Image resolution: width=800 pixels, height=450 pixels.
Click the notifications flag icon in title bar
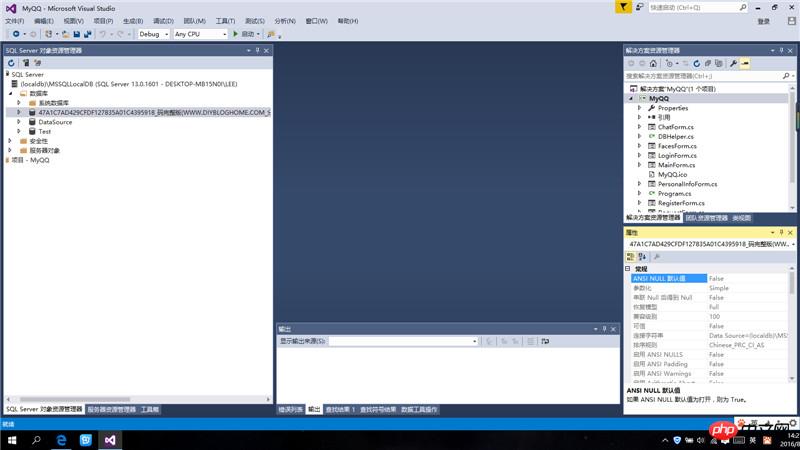tap(623, 7)
